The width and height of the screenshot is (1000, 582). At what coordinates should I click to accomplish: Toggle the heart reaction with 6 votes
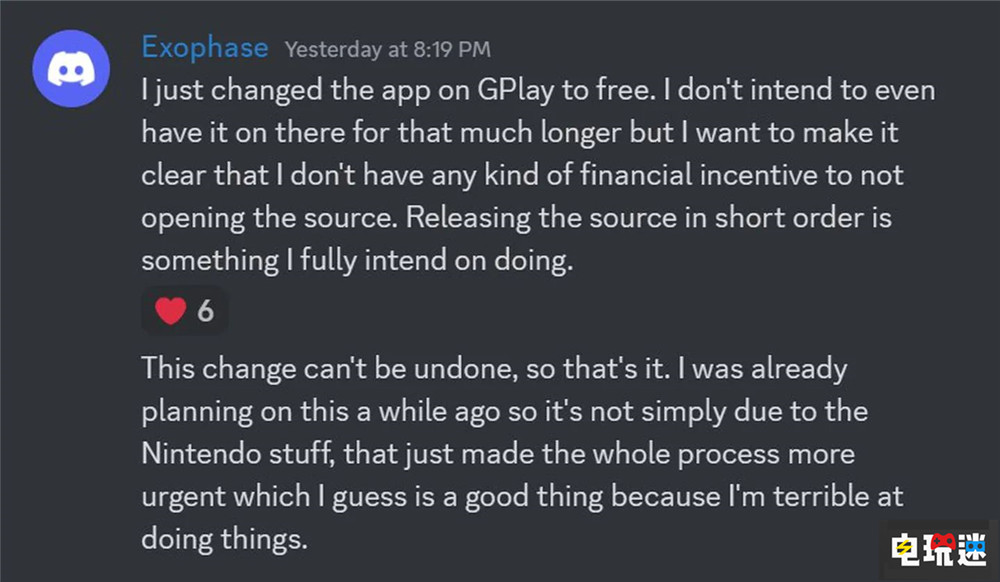tap(184, 311)
